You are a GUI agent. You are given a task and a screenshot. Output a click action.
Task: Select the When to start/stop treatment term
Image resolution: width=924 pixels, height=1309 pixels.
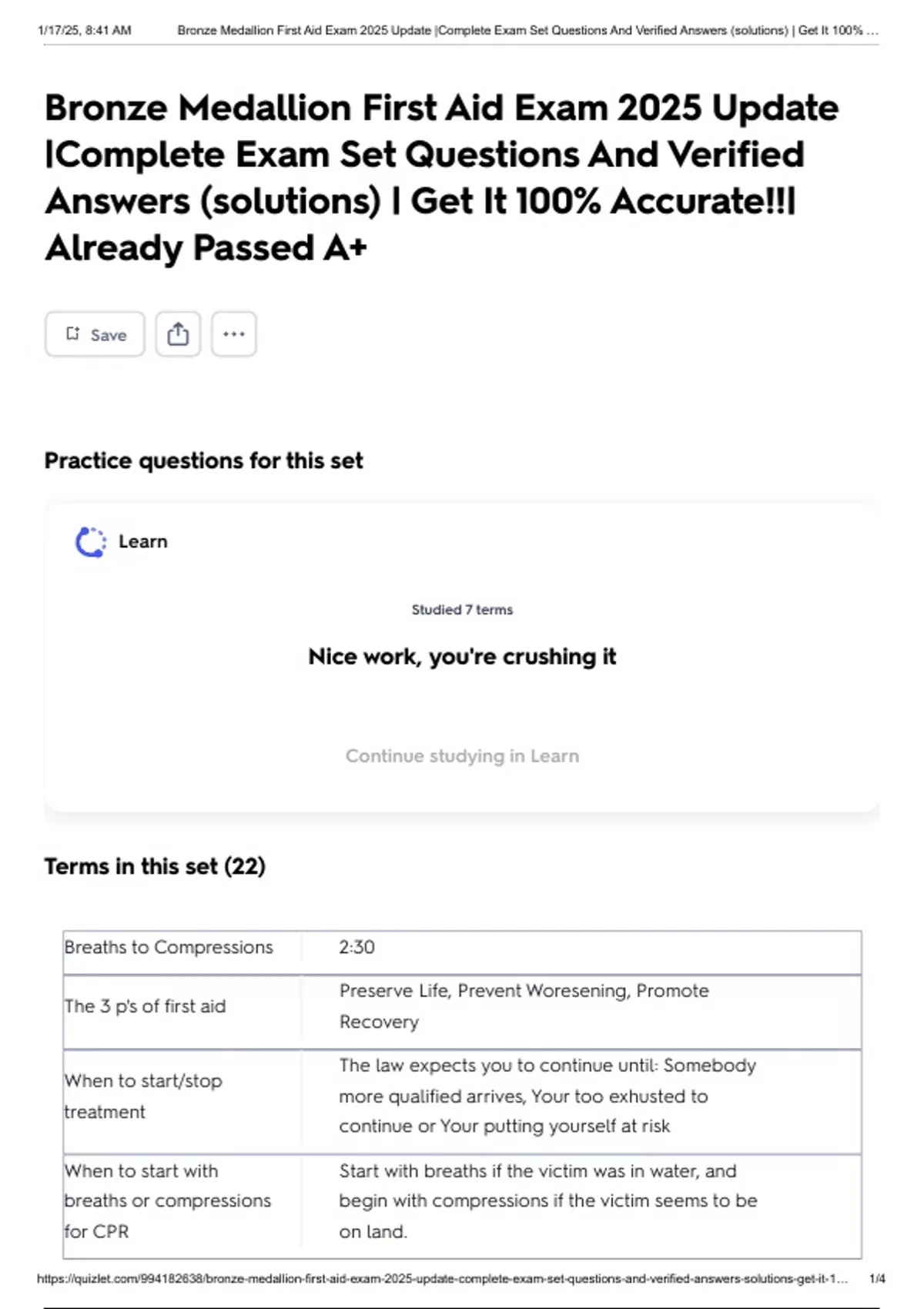coord(143,1096)
